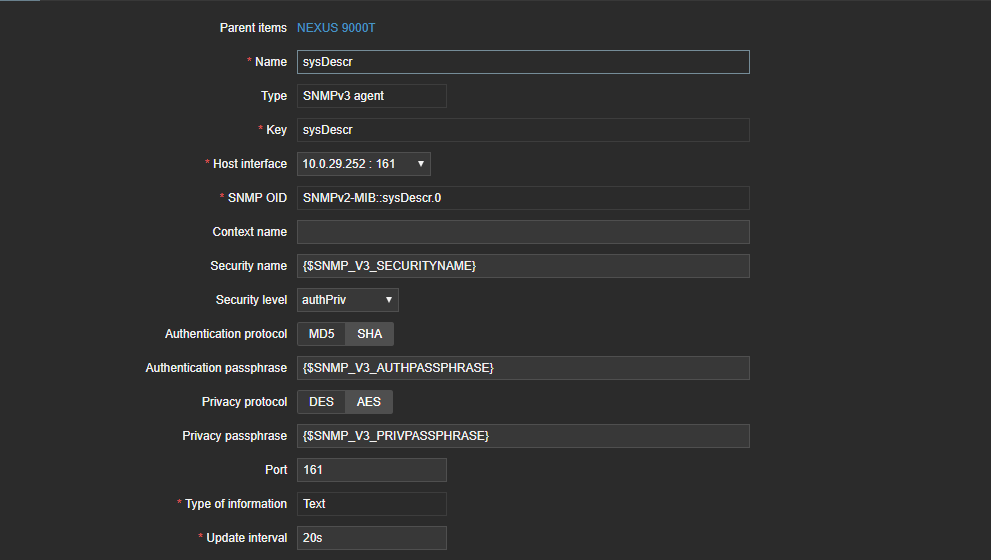Click the Name field containing sysDescr
Viewport: 991px width, 560px height.
point(522,62)
